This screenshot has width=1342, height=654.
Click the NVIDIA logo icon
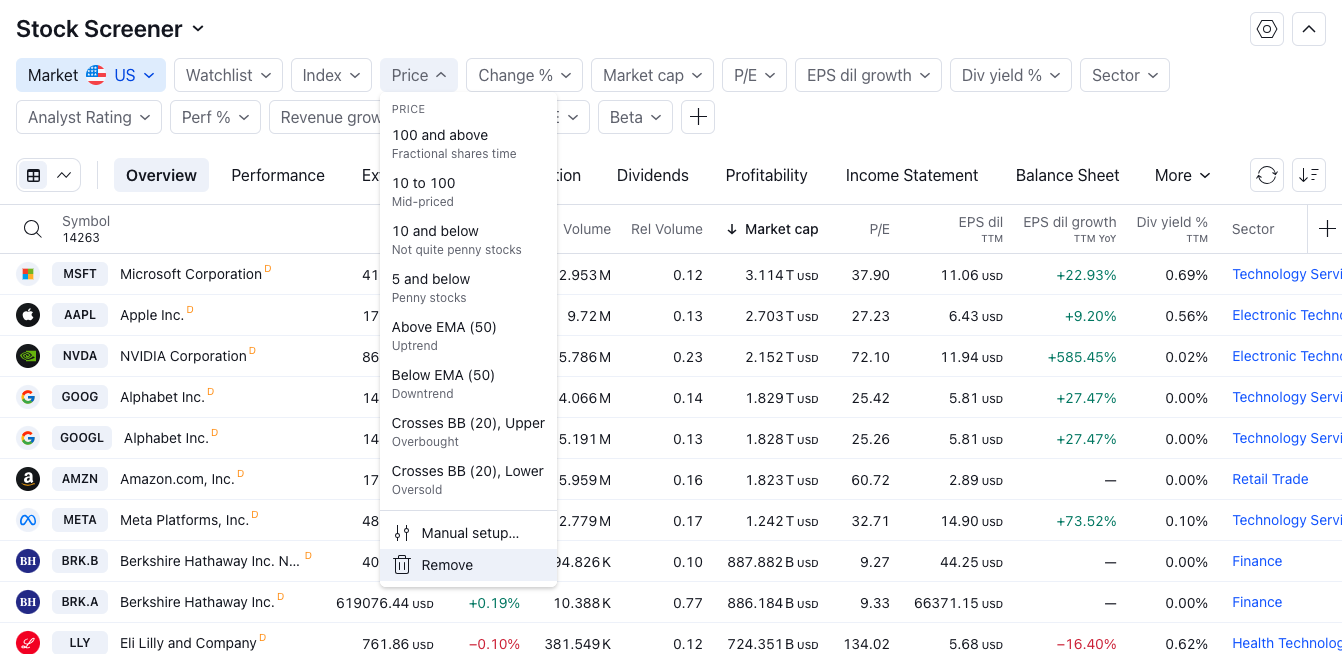click(28, 356)
